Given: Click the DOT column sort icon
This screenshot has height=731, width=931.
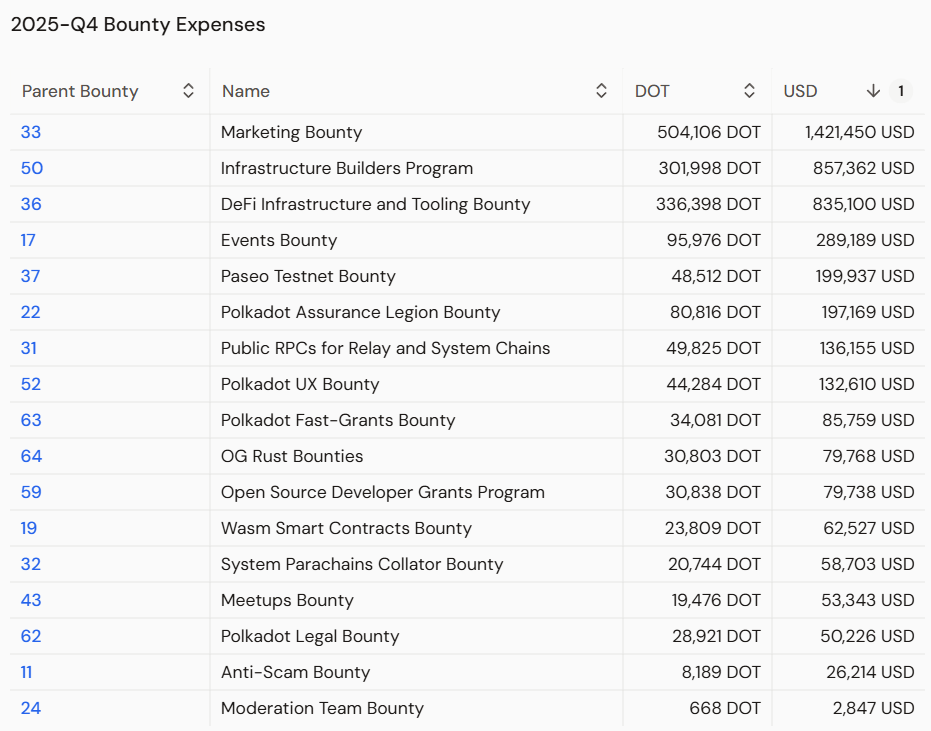Looking at the screenshot, I should pos(749,91).
